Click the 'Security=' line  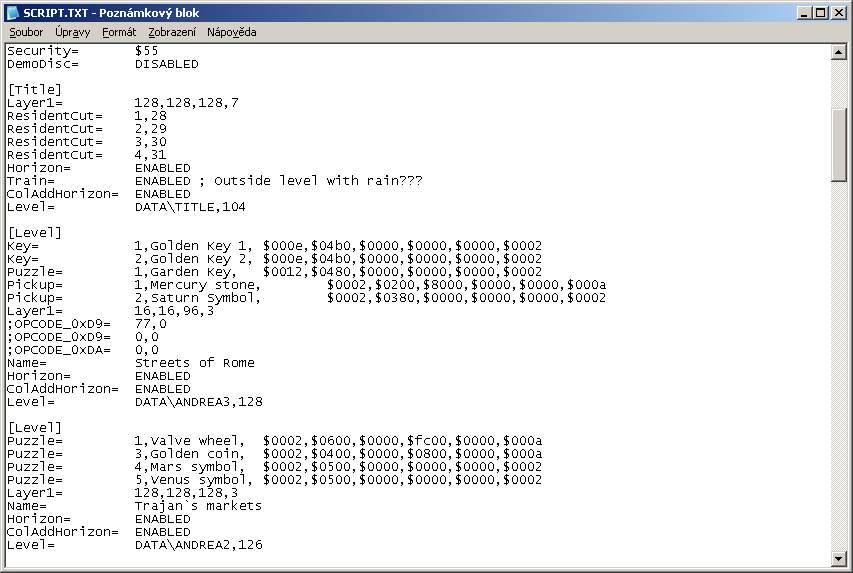point(83,51)
